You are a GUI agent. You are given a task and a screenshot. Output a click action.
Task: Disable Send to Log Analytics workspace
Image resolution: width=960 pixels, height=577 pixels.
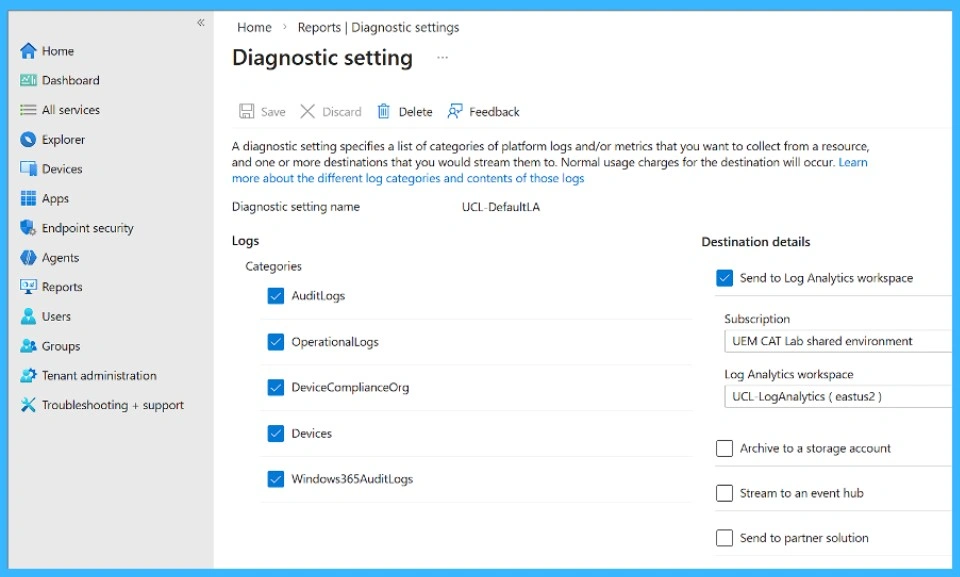[x=724, y=278]
